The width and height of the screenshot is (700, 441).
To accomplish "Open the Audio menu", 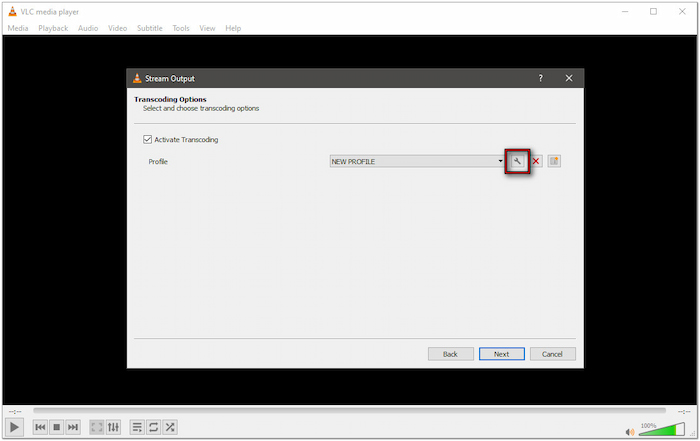I will tap(88, 28).
